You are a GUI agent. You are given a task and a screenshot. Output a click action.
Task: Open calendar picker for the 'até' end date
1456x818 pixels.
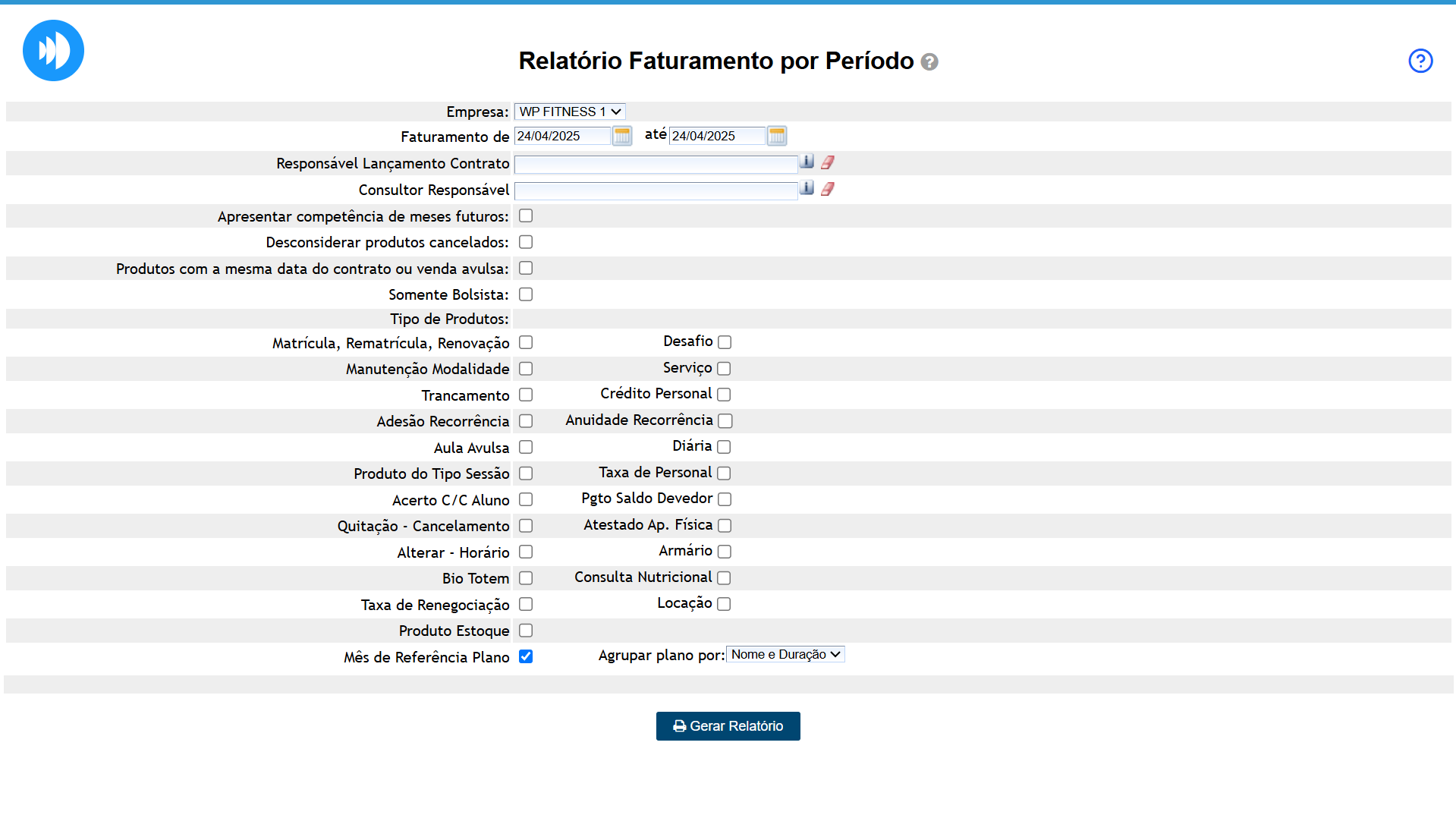coord(777,136)
